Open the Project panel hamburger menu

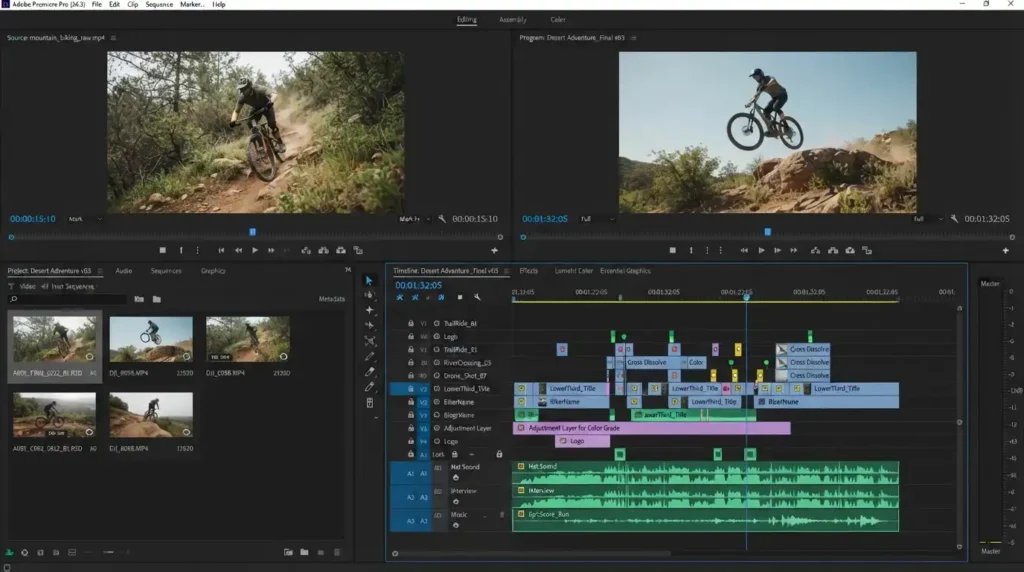(x=100, y=270)
